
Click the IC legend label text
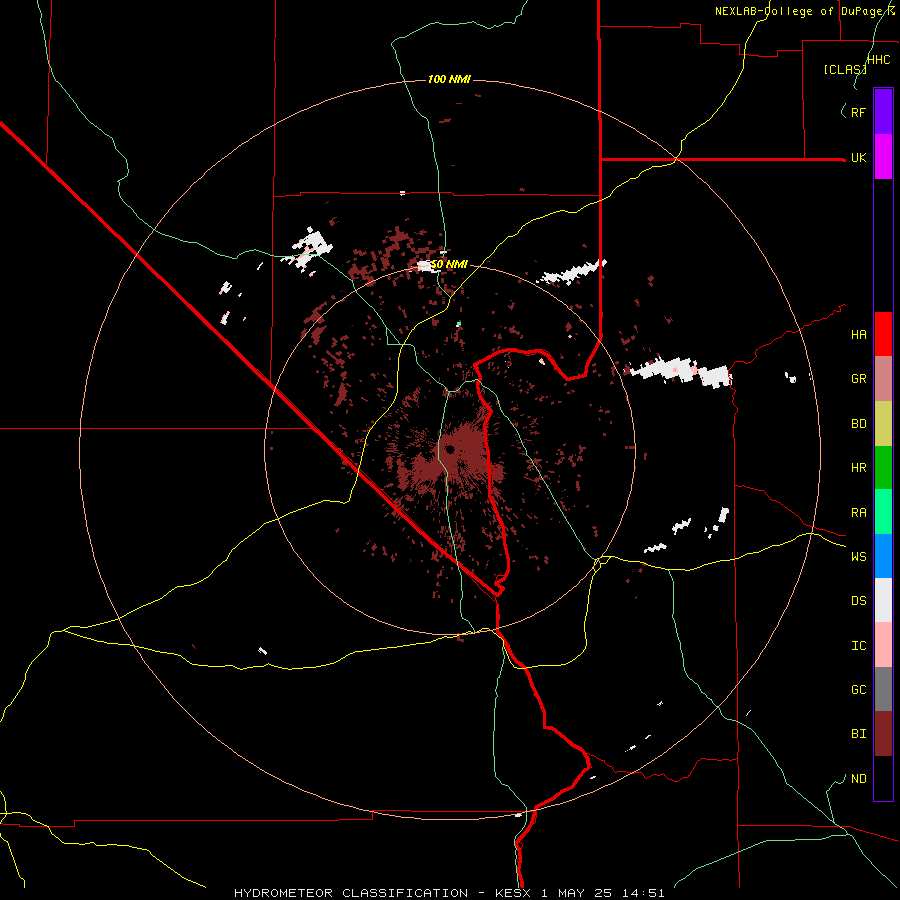(x=858, y=646)
